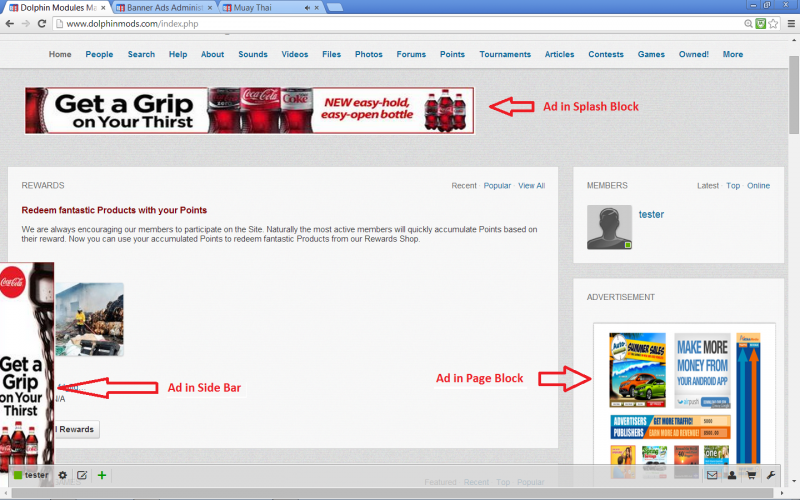800x500 pixels.
Task: Open the Tournaments menu item
Action: 505,54
